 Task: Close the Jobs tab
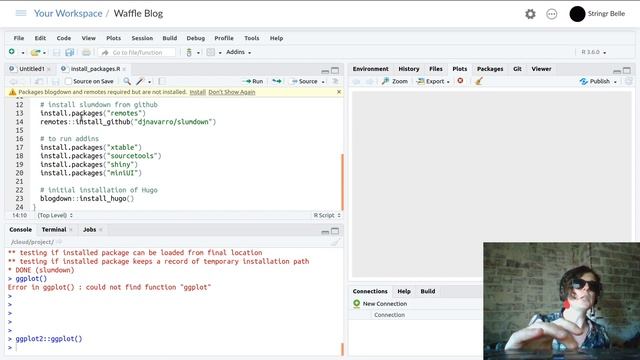coord(100,229)
